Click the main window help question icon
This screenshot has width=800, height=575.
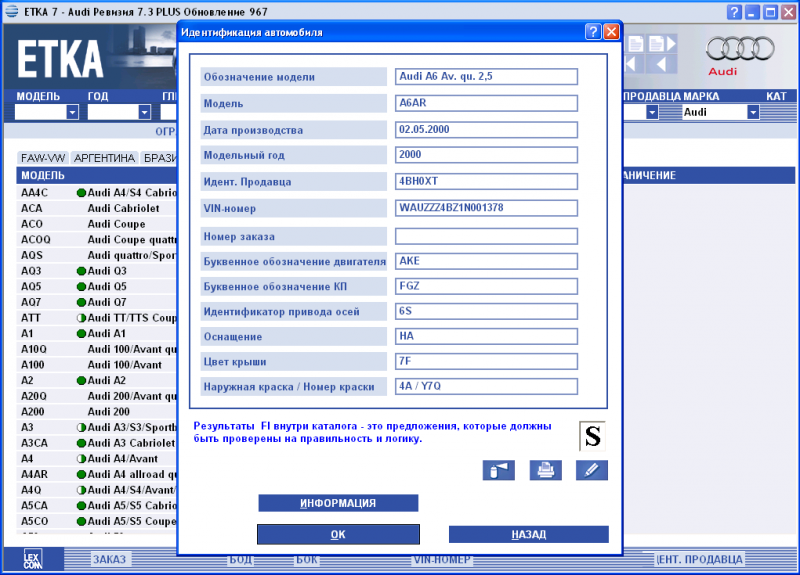734,12
